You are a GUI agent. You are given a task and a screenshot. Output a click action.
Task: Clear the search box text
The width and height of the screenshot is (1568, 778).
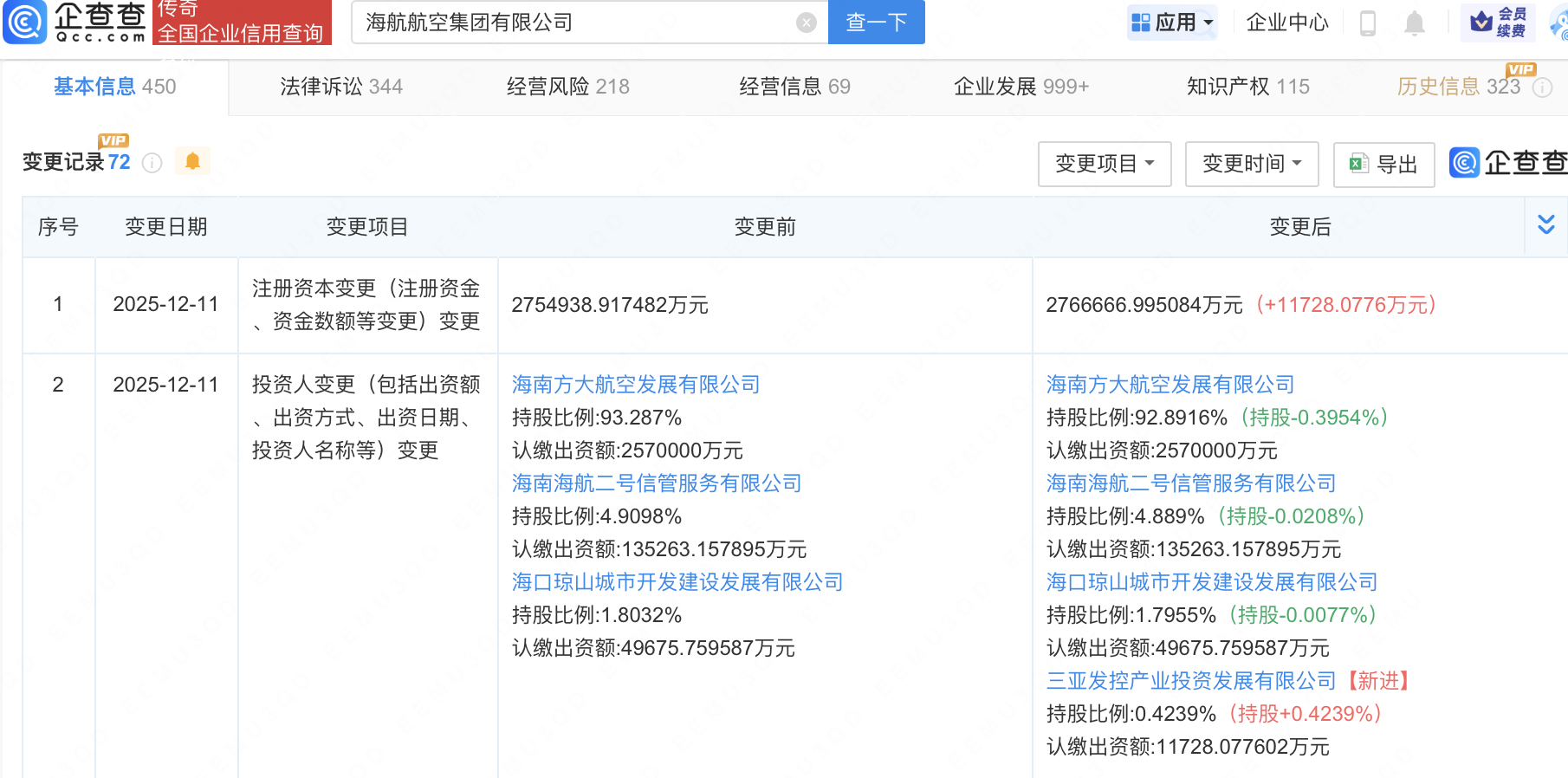pyautogui.click(x=806, y=23)
